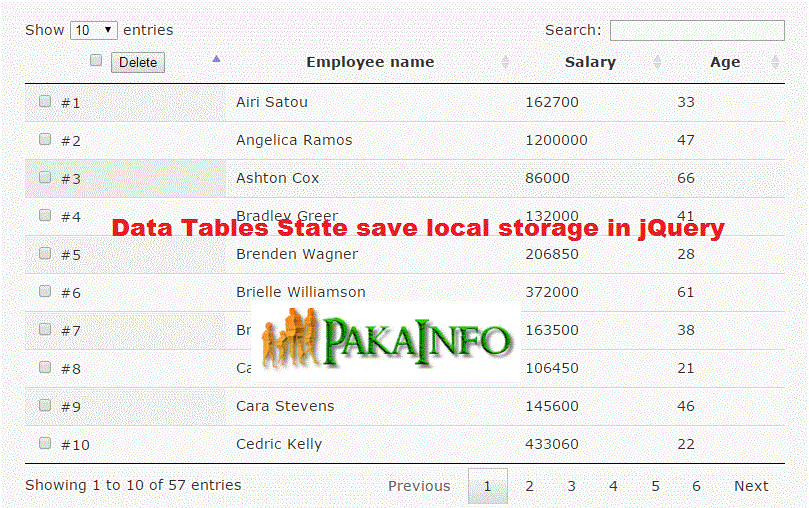Jump to page 6 of pagination

(696, 486)
